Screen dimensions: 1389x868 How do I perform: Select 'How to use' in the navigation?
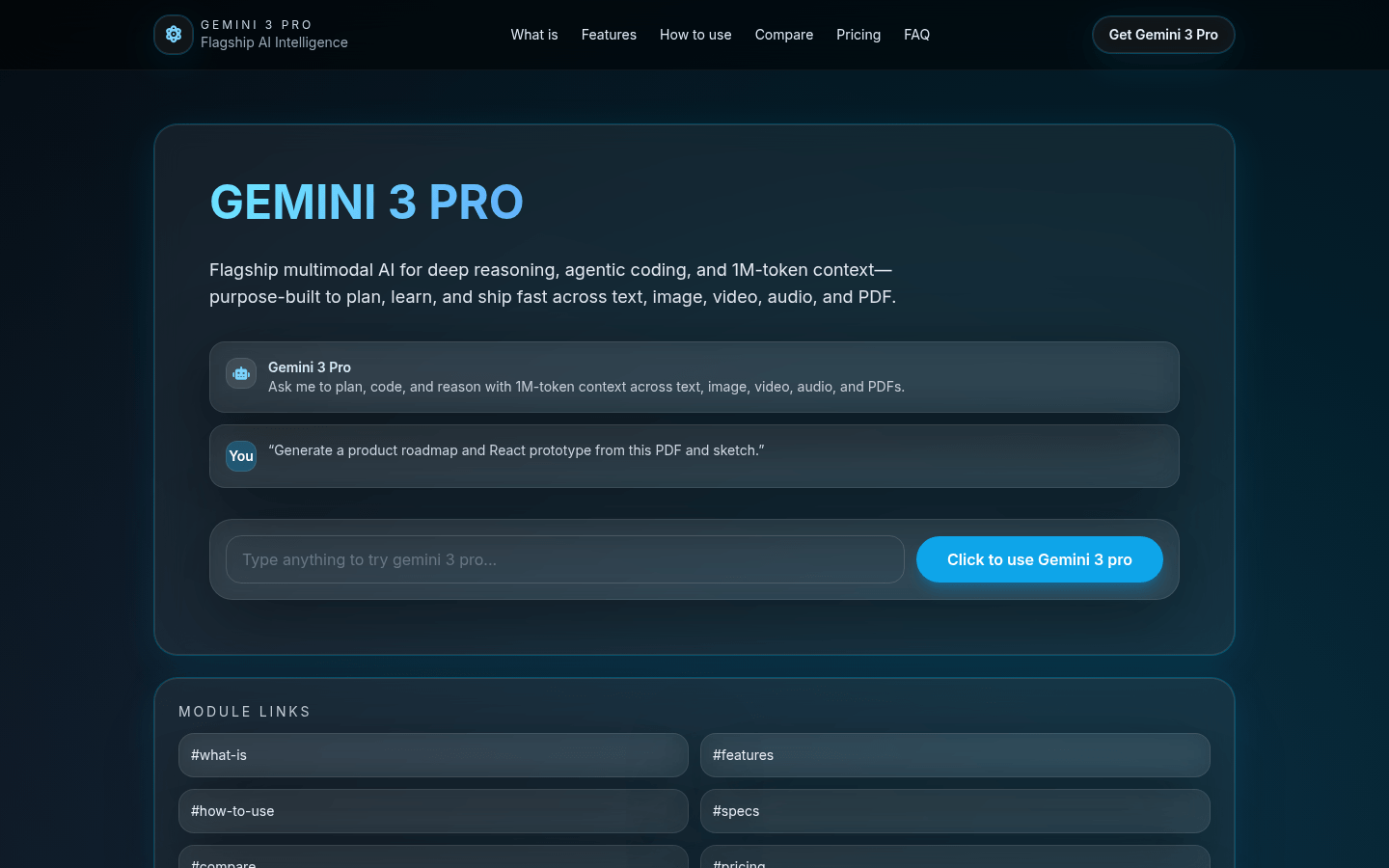coord(695,35)
